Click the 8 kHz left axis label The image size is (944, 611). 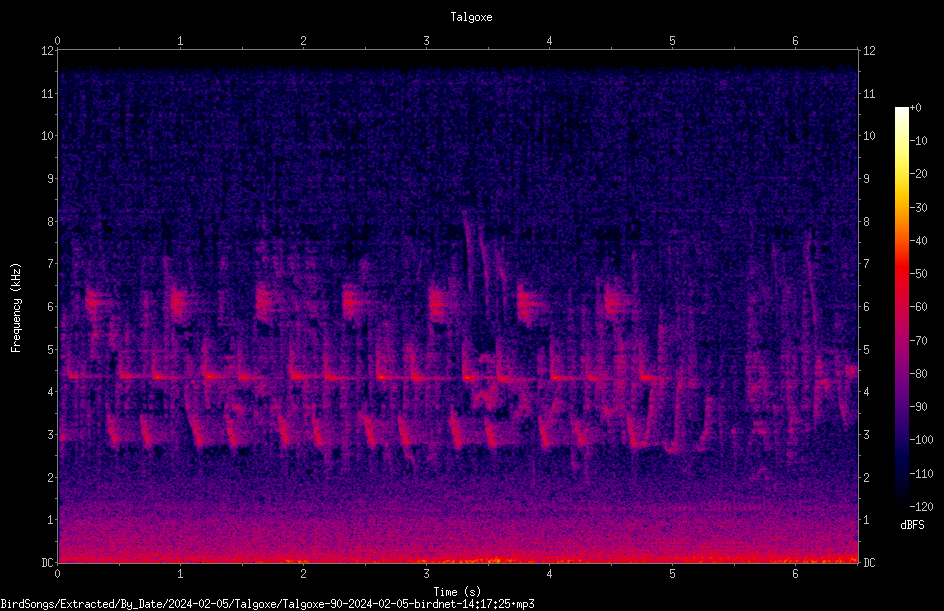coord(49,222)
